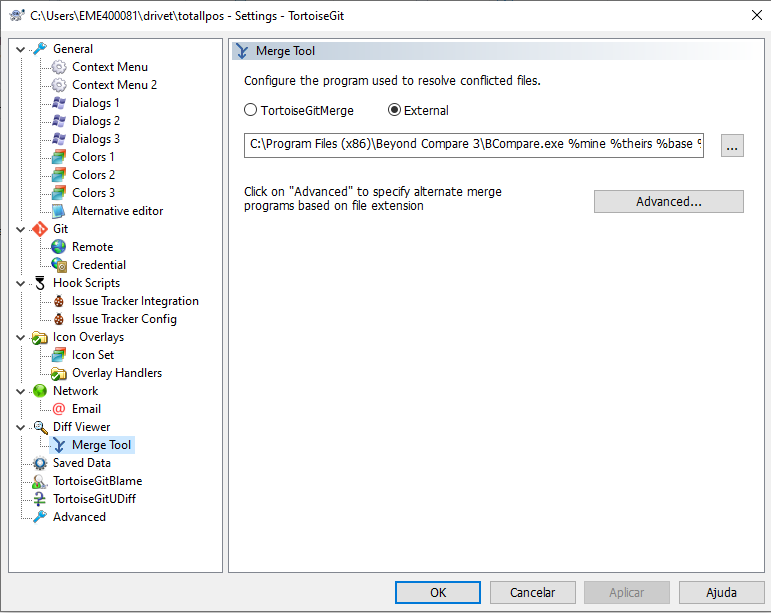This screenshot has width=771, height=613.
Task: Click the TortoiseGitUDiff icon
Action: coord(40,499)
